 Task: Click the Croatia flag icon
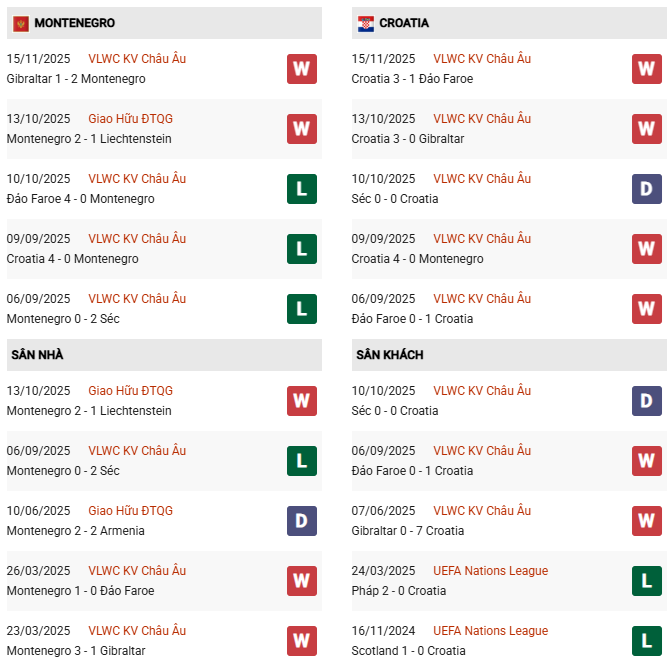click(366, 23)
